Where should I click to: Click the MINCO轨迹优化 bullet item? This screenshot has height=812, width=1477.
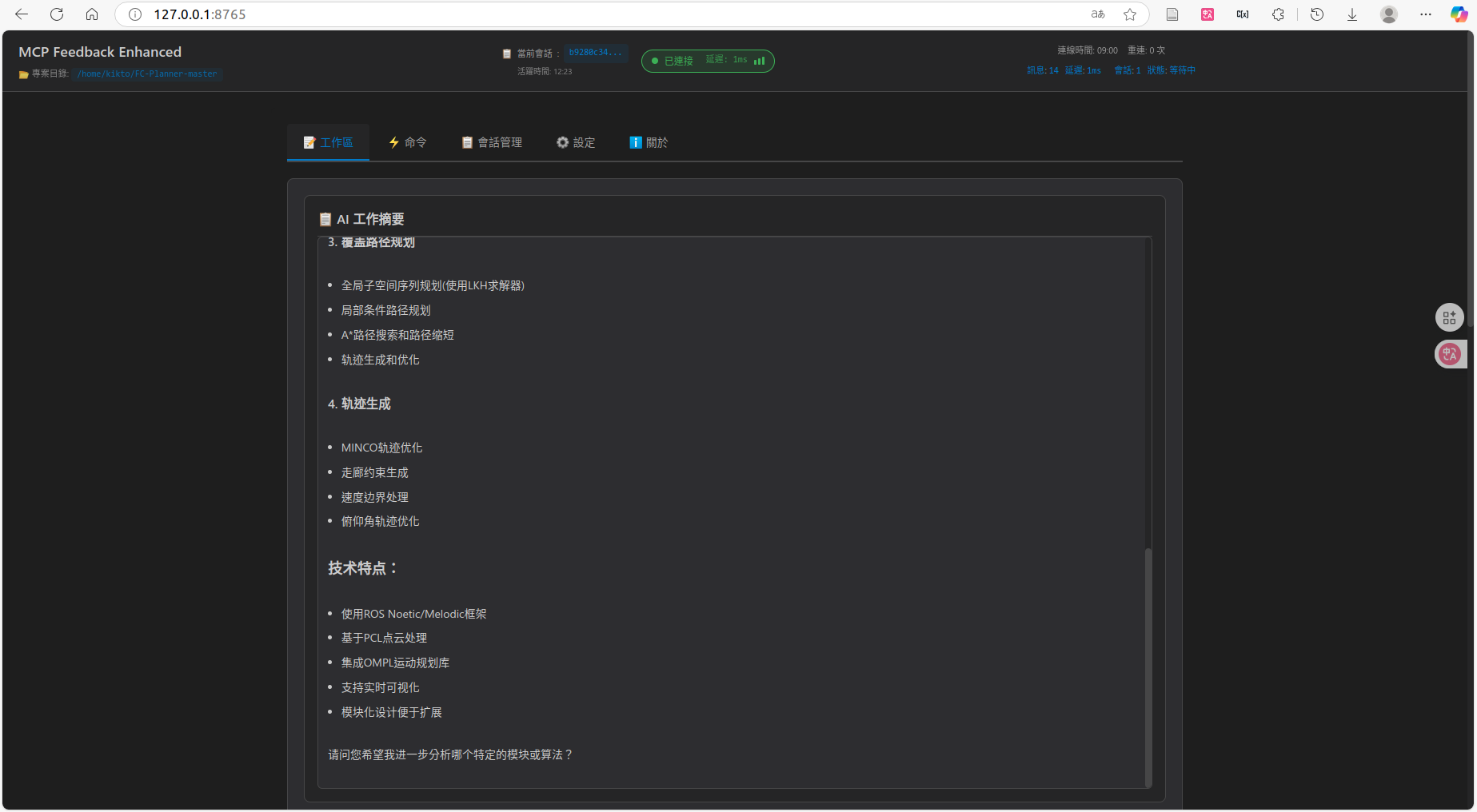(x=381, y=448)
